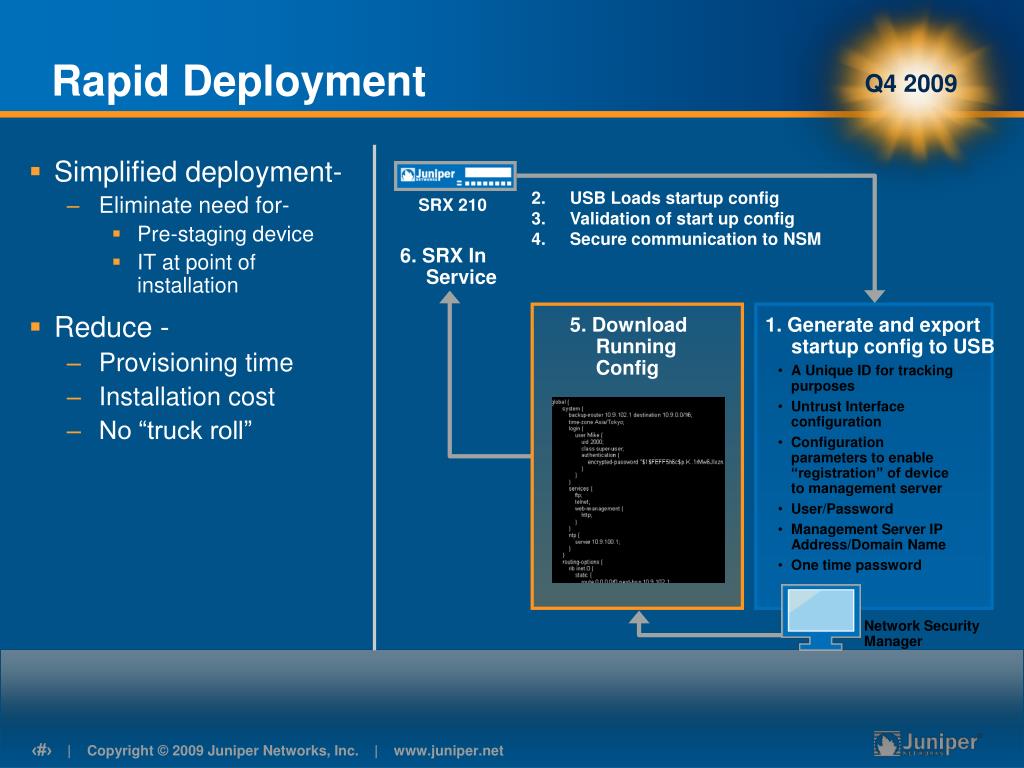Click the 'One time password' bullet
This screenshot has width=1024, height=768.
click(856, 565)
